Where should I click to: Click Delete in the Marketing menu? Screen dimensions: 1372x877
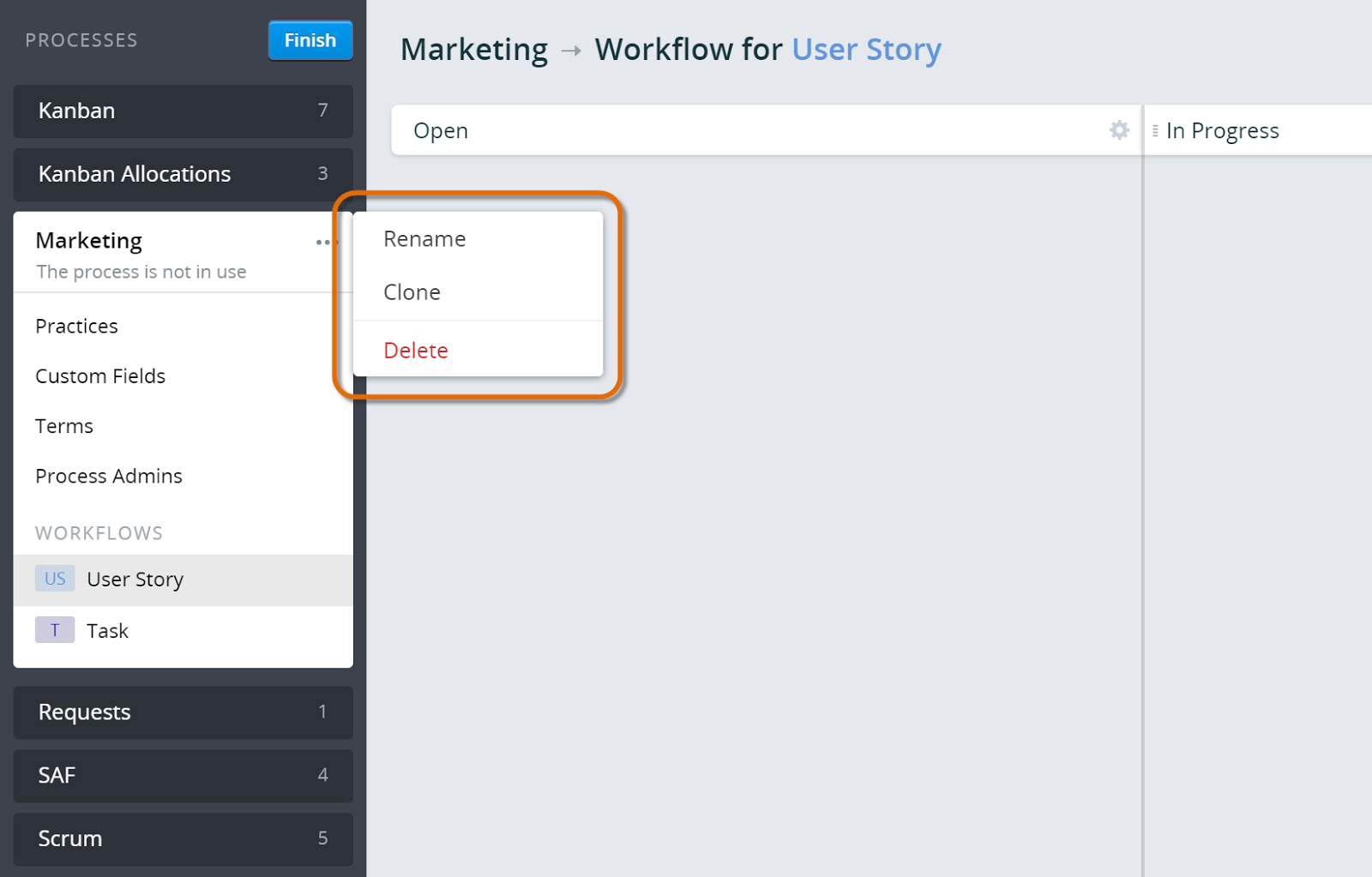416,350
